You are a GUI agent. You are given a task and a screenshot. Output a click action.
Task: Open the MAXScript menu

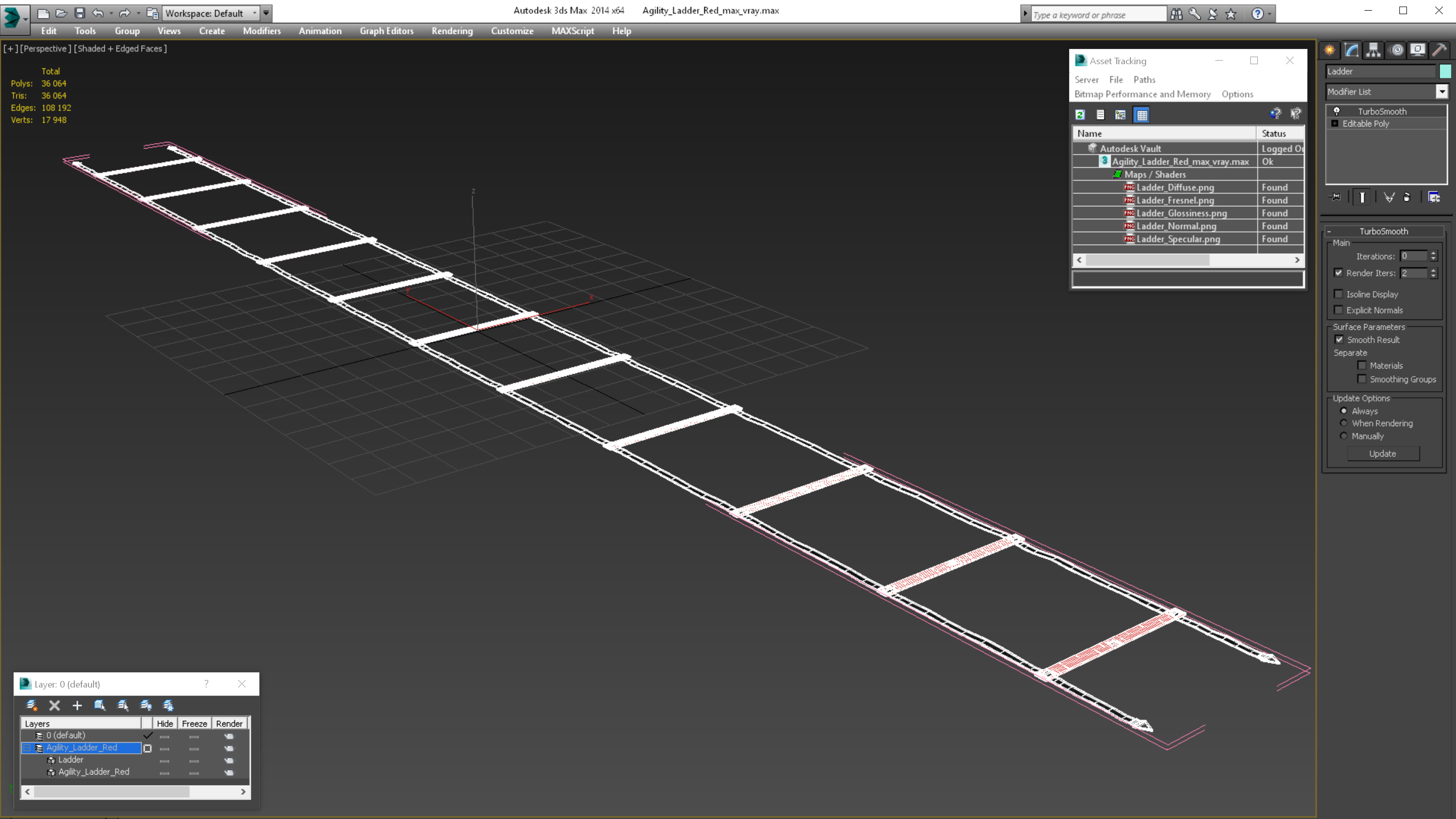pos(573,31)
